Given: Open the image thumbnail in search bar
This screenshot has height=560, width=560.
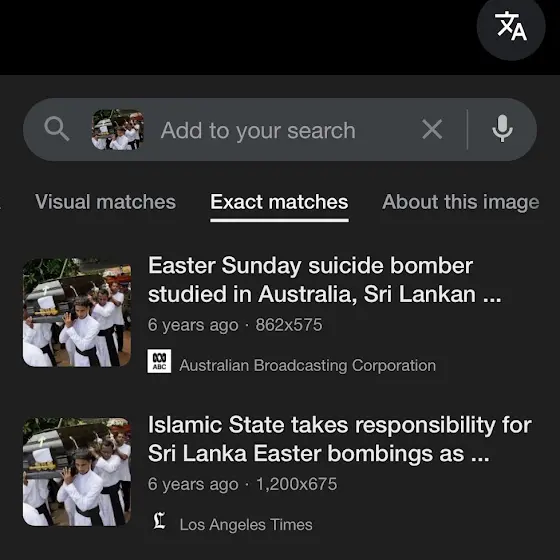Looking at the screenshot, I should coord(118,130).
